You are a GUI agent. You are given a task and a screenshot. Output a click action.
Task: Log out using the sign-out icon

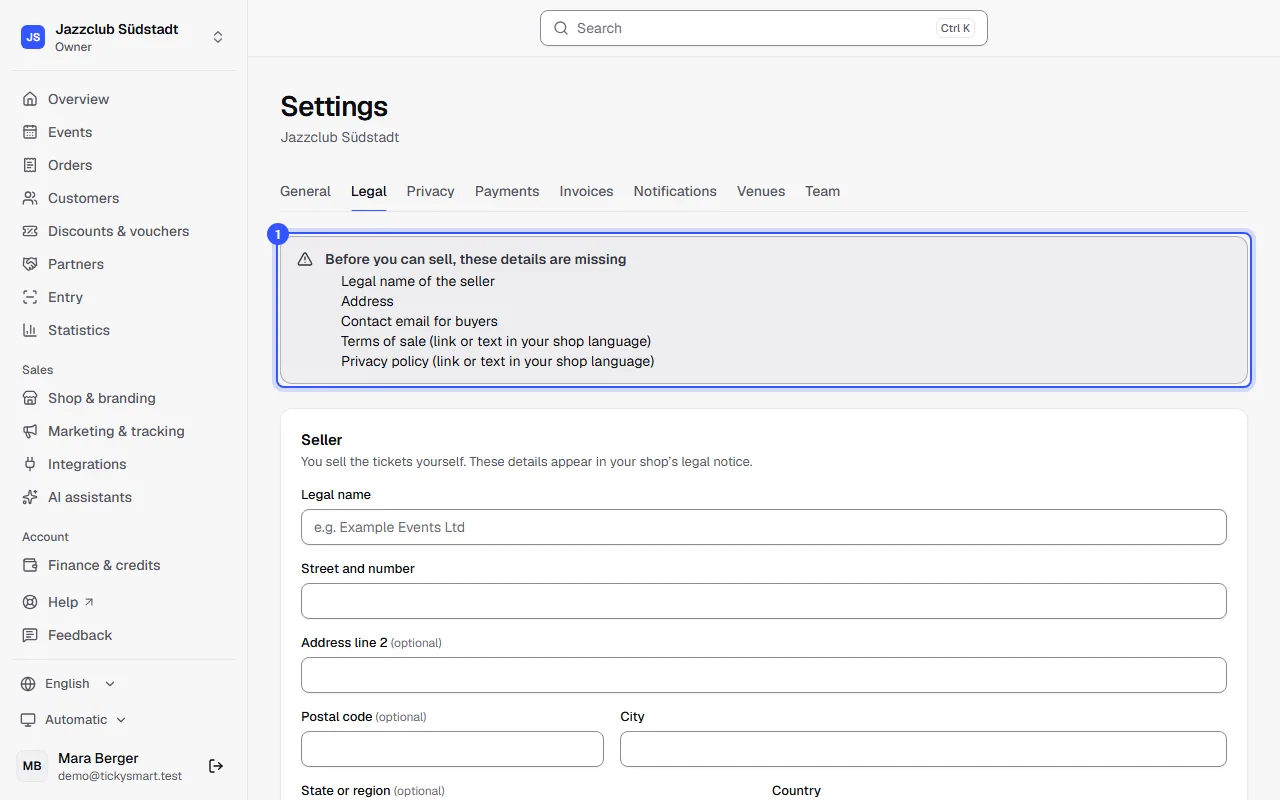coord(216,766)
